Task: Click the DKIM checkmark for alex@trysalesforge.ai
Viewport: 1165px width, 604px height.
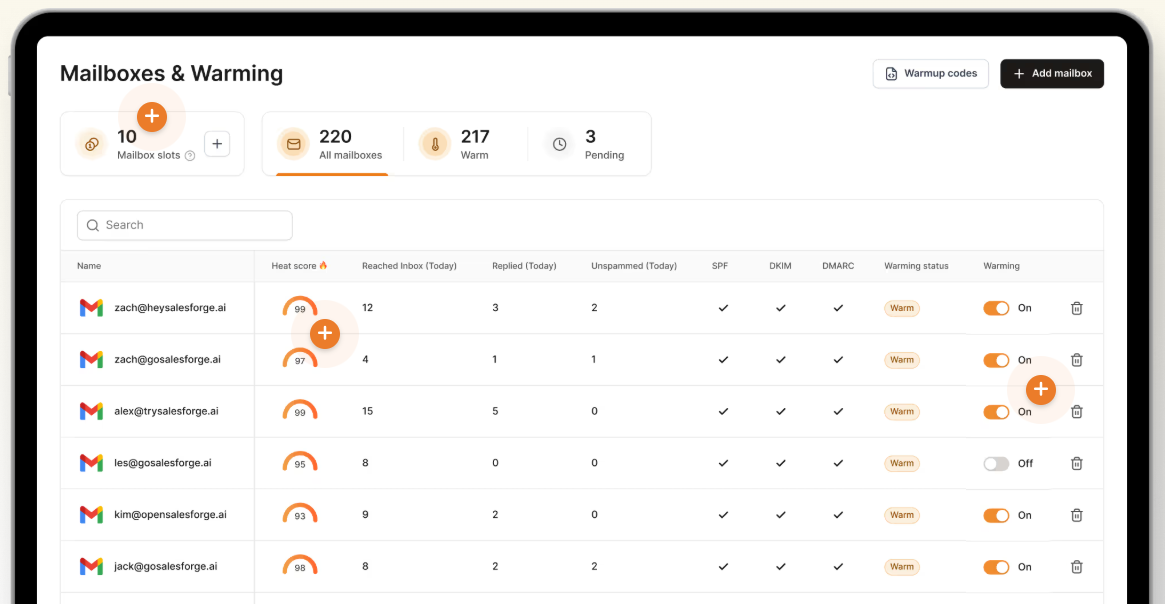Action: [781, 411]
